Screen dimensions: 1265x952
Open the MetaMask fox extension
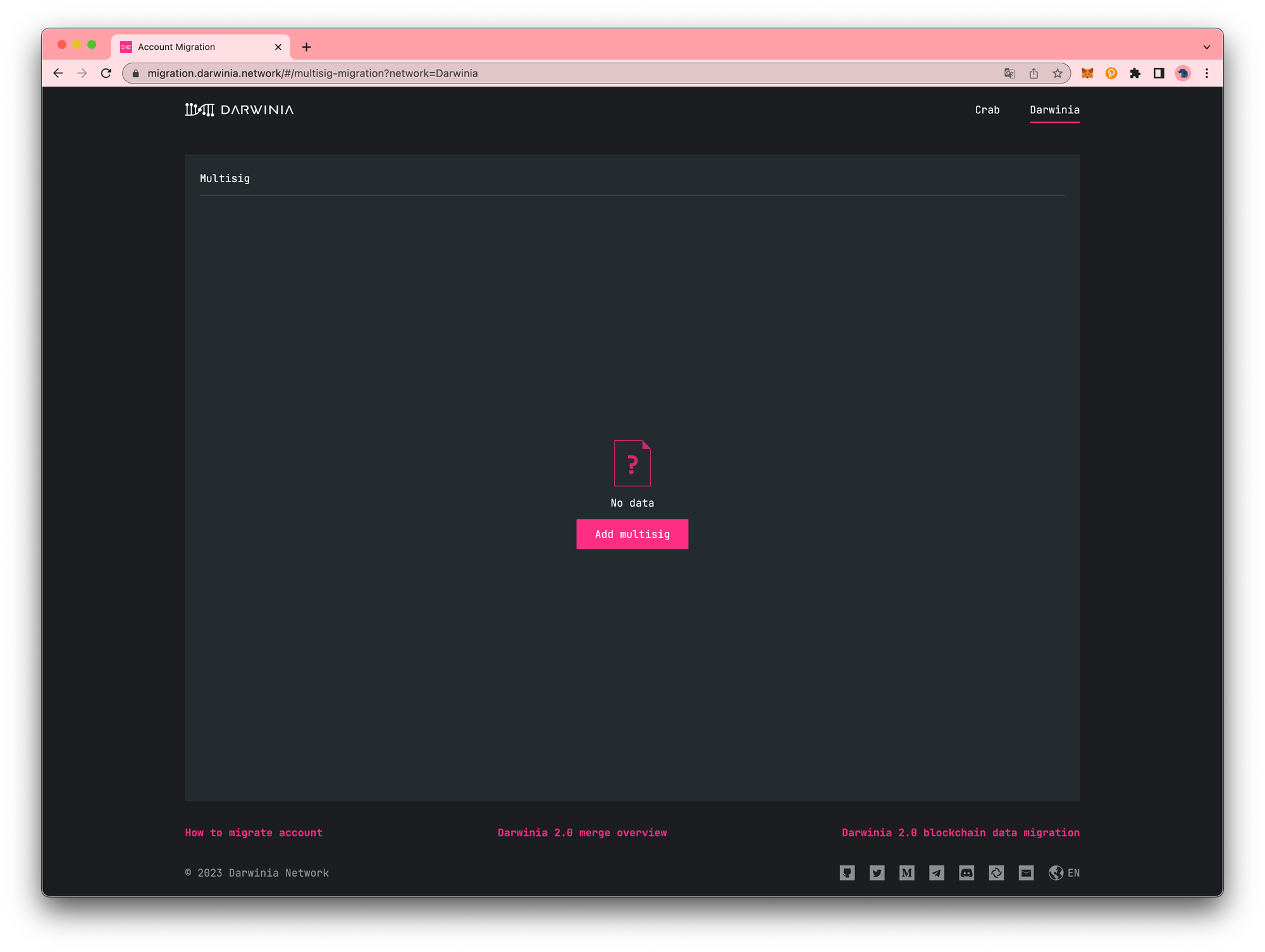pos(1087,73)
